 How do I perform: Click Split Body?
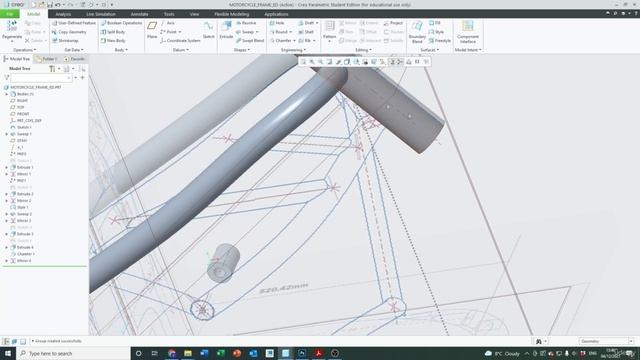point(113,32)
